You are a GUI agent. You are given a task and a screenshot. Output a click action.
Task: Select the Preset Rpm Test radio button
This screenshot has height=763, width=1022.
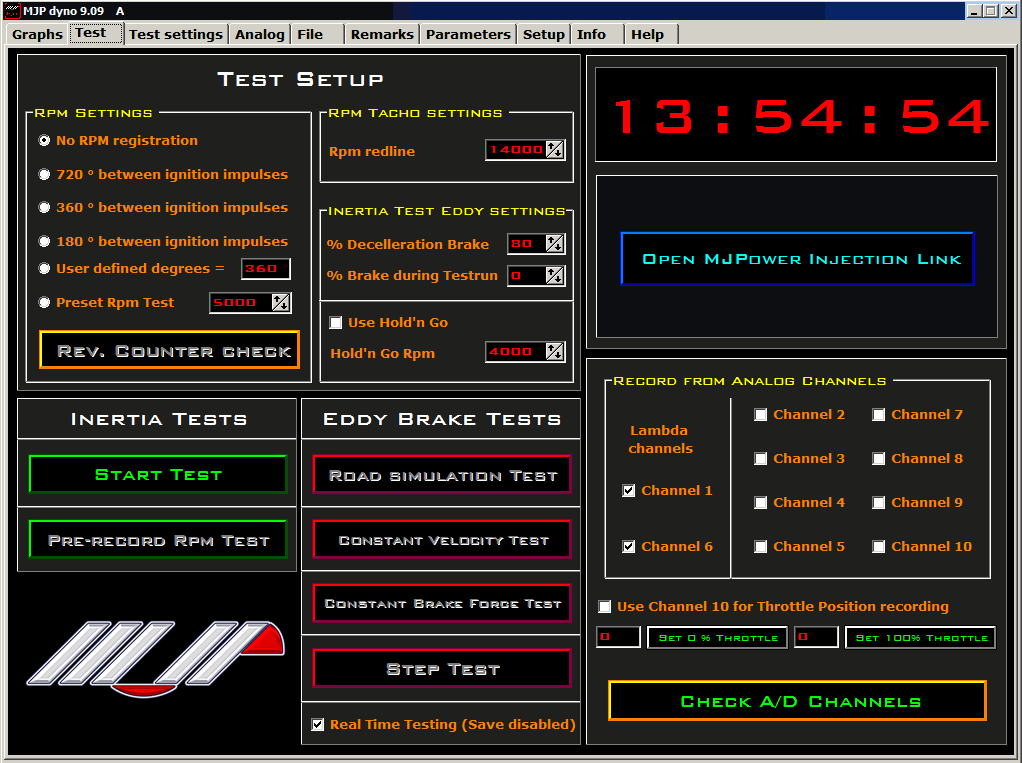coord(44,303)
